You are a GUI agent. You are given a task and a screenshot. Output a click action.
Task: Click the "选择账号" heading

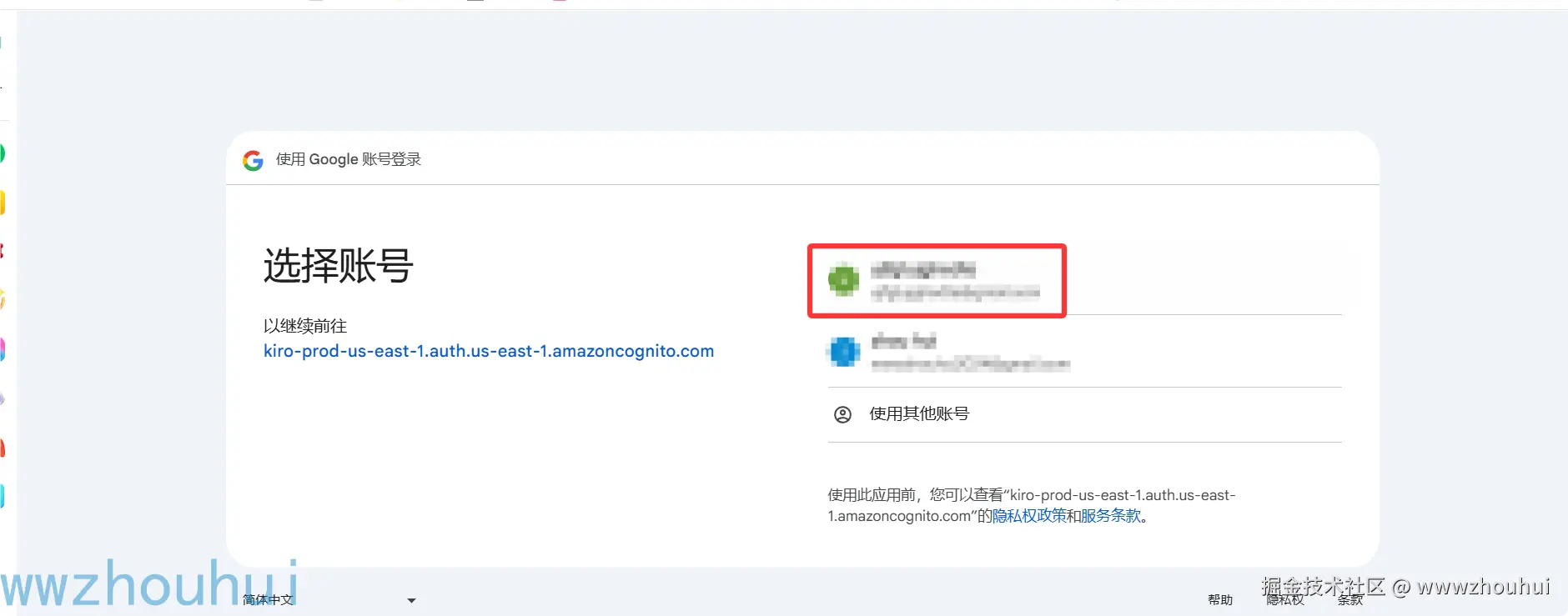point(338,267)
